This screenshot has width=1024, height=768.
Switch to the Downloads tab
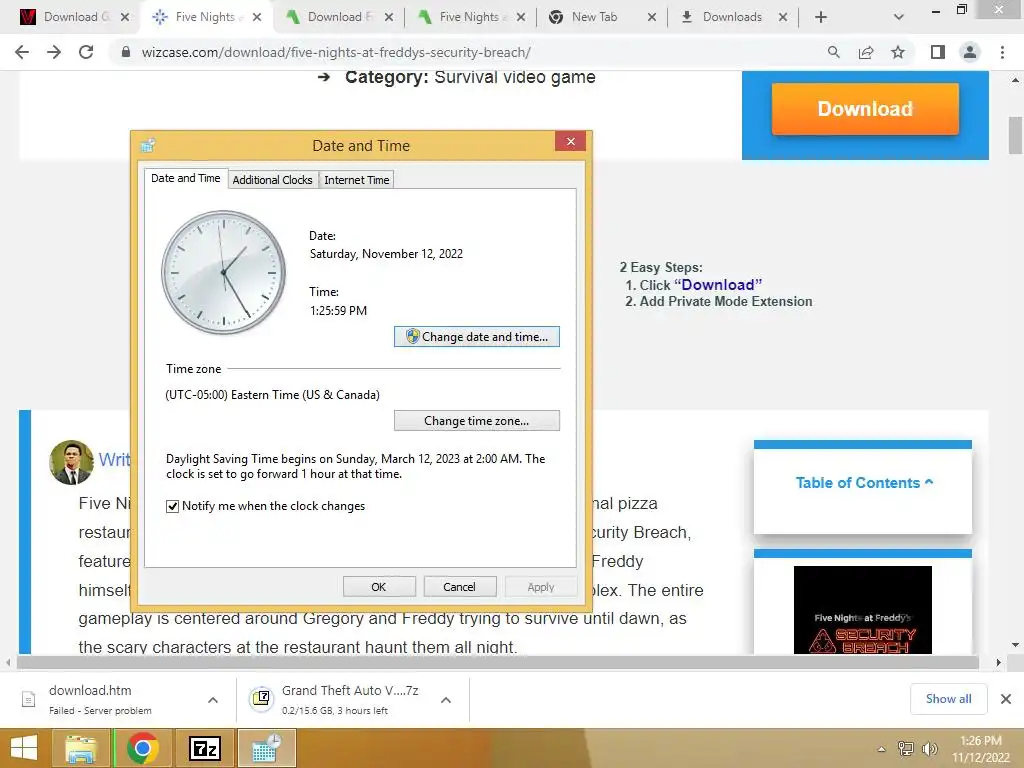(731, 17)
